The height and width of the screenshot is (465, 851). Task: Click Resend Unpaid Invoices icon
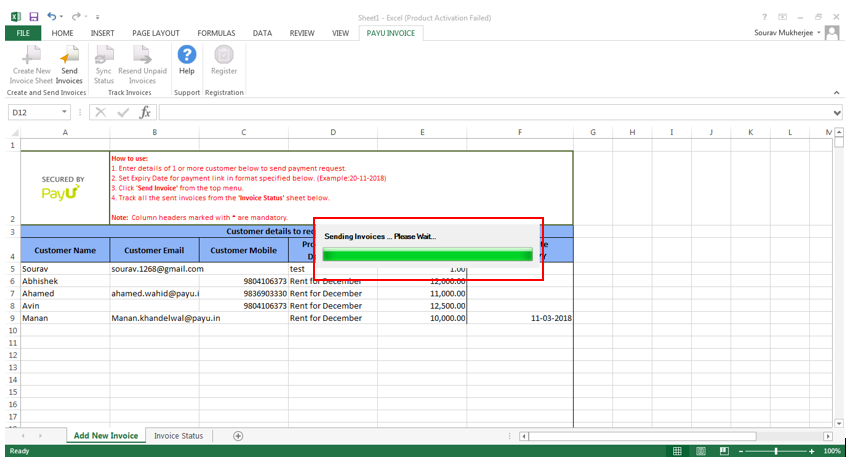142,55
